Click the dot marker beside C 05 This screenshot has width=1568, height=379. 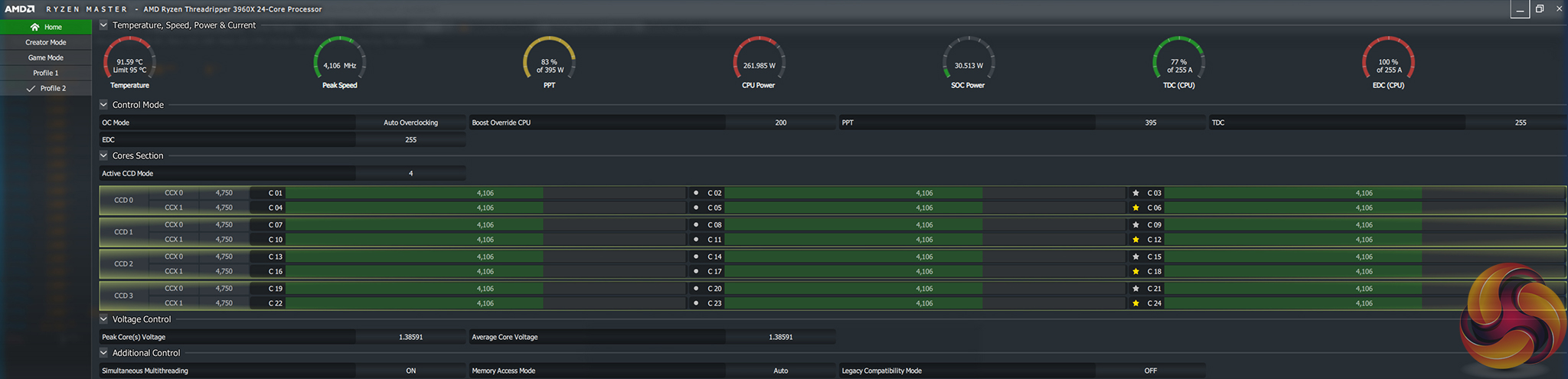click(696, 207)
